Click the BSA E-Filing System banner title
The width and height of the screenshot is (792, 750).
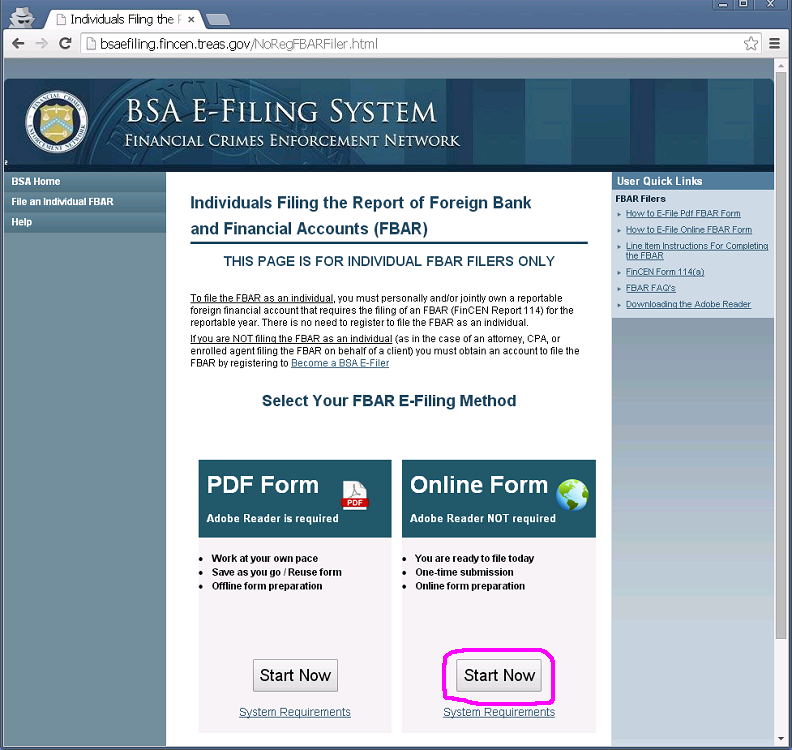(281, 112)
